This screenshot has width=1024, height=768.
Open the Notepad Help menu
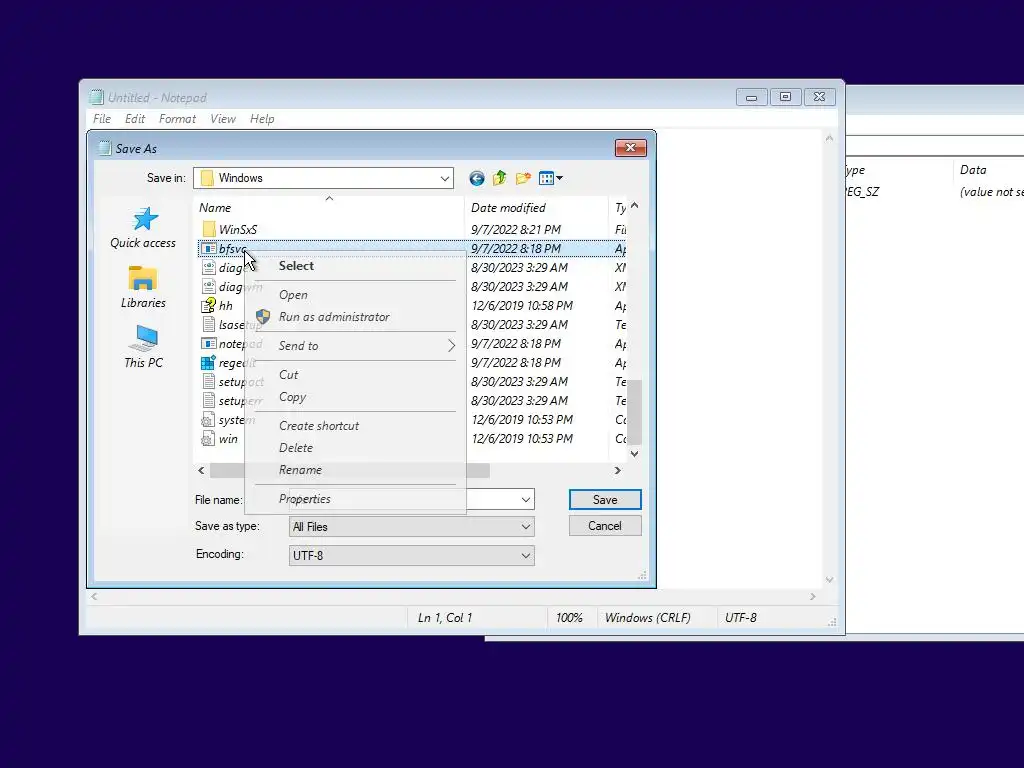pos(262,119)
